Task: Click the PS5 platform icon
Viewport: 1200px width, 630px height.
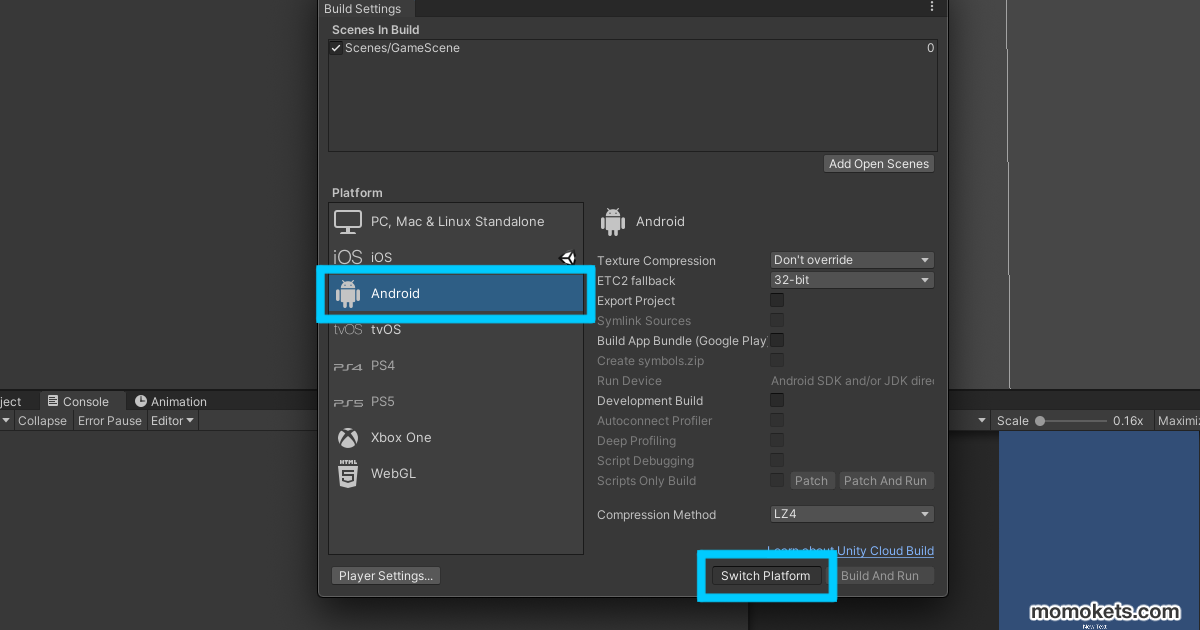Action: pos(347,401)
